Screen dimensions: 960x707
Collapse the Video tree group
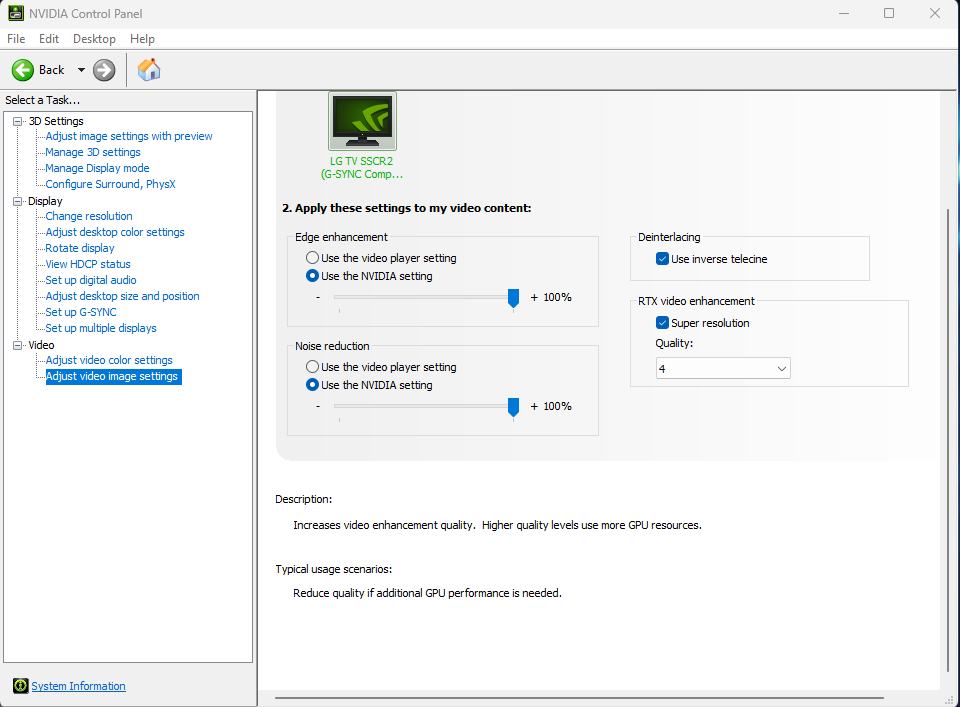[18, 345]
